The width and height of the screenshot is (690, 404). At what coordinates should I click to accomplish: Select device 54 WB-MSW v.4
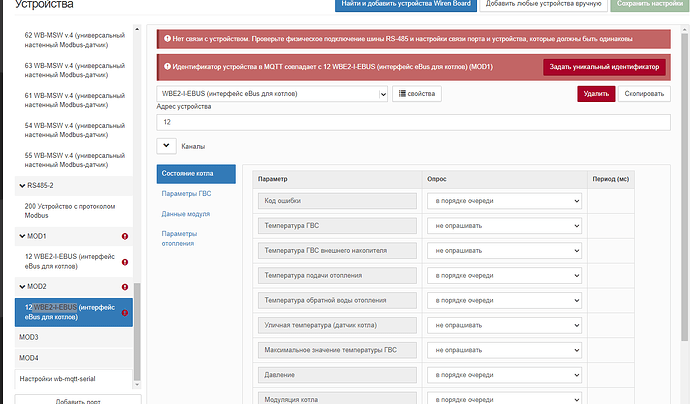coord(74,130)
